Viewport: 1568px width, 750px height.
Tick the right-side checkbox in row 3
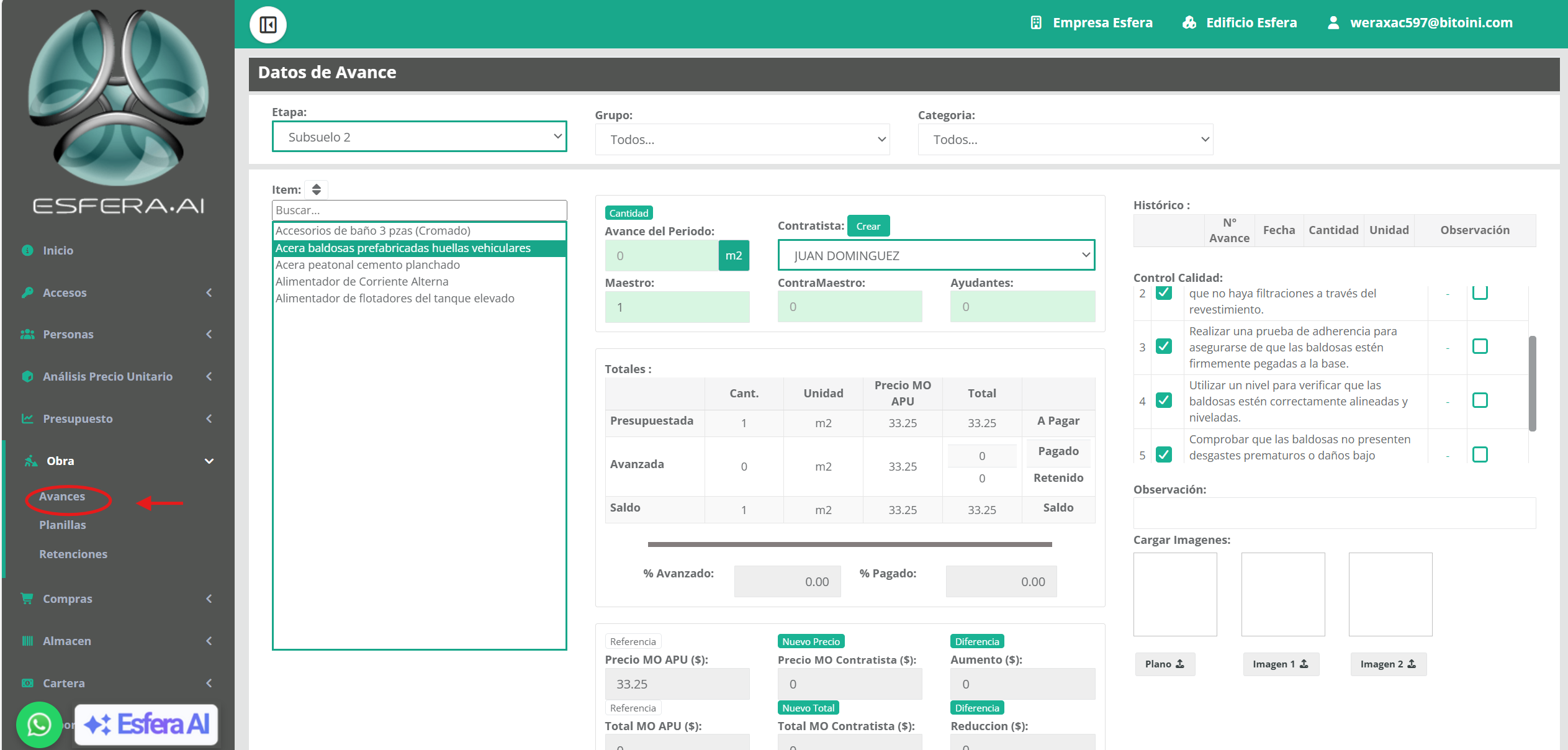coord(1480,346)
